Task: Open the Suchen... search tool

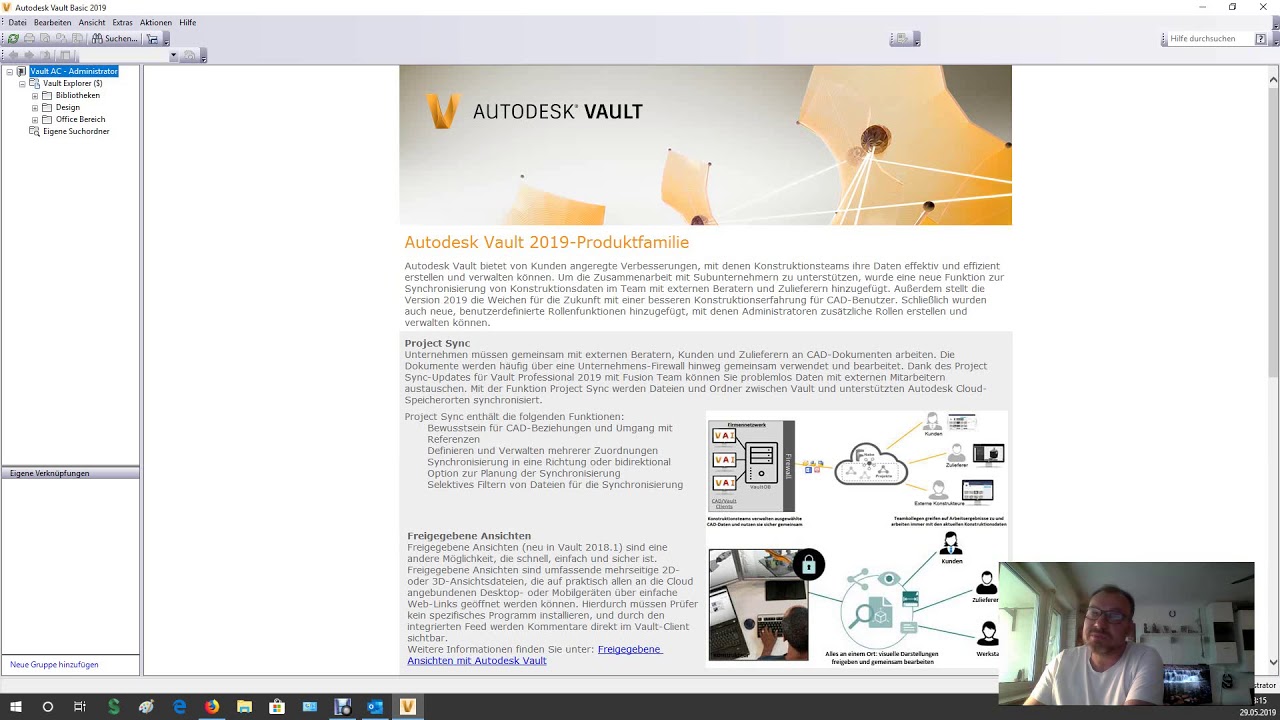Action: [114, 38]
